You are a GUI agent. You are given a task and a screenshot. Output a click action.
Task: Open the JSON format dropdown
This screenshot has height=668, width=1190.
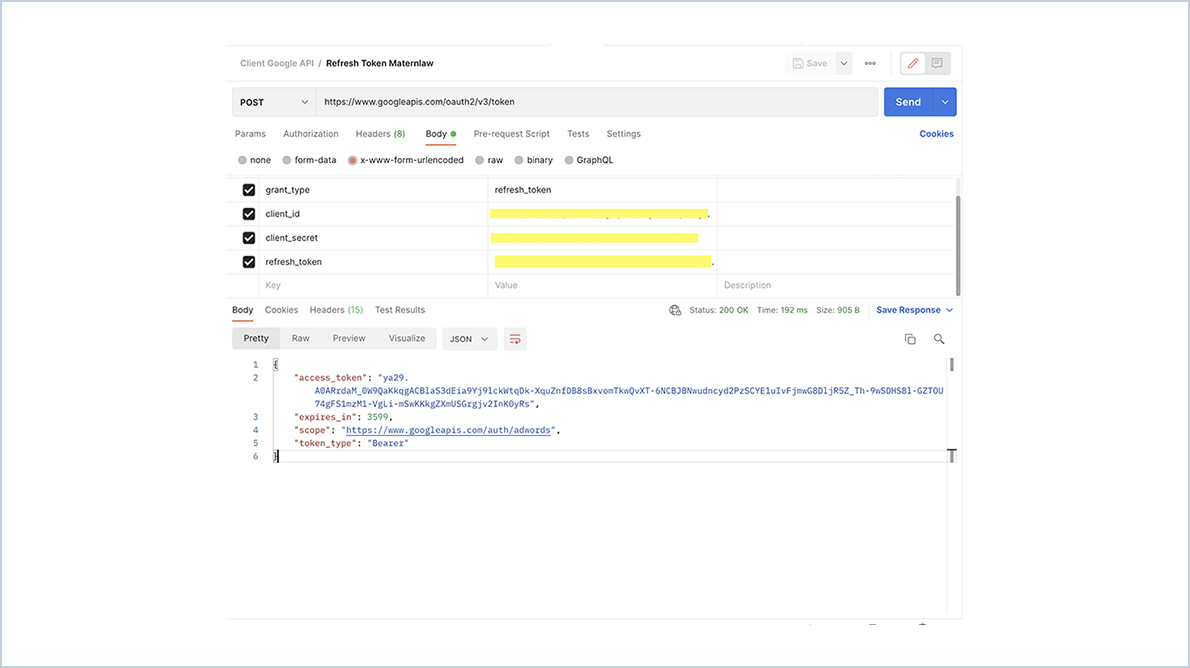(469, 339)
